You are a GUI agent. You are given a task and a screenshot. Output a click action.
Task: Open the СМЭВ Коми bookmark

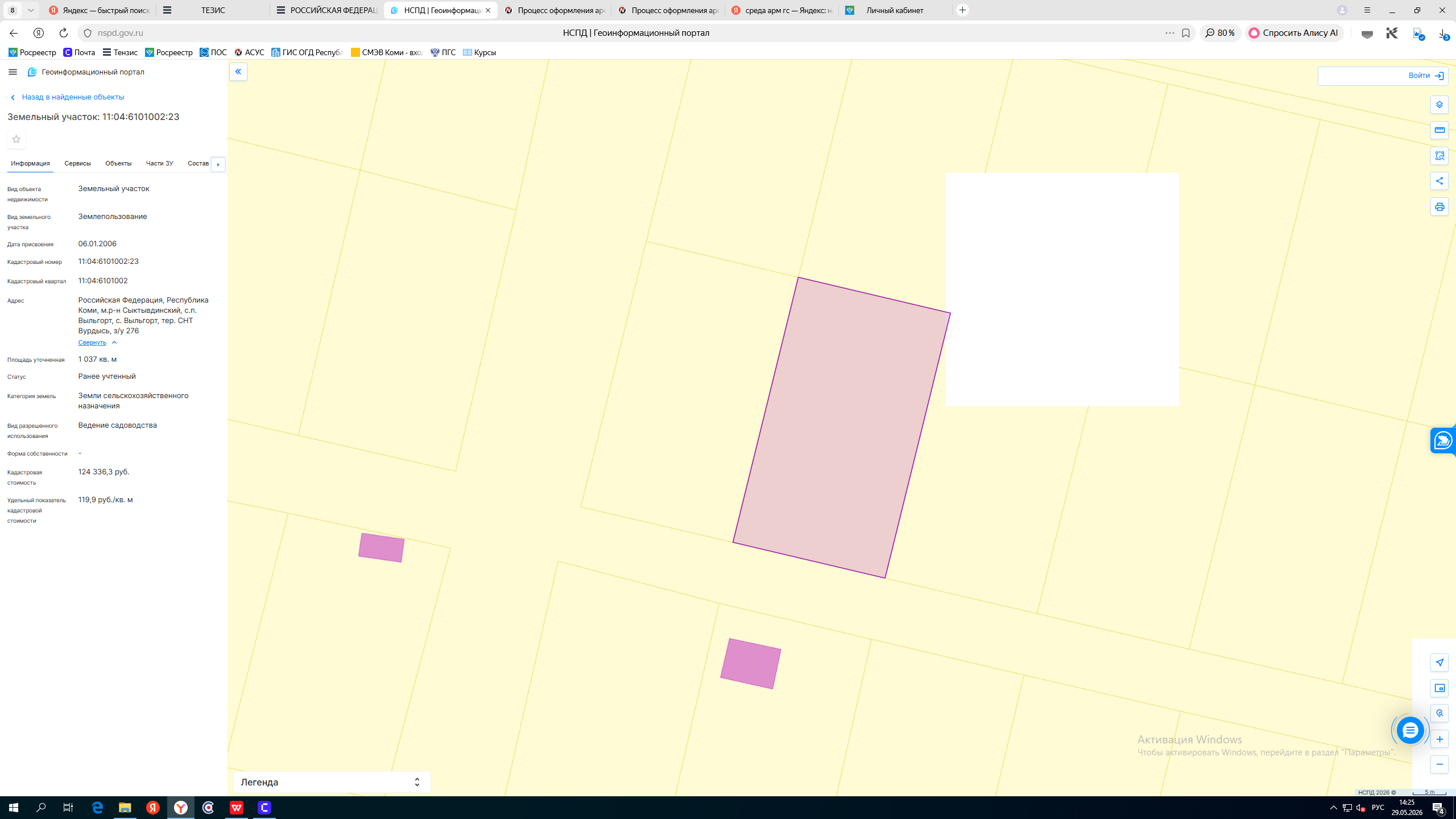[387, 52]
